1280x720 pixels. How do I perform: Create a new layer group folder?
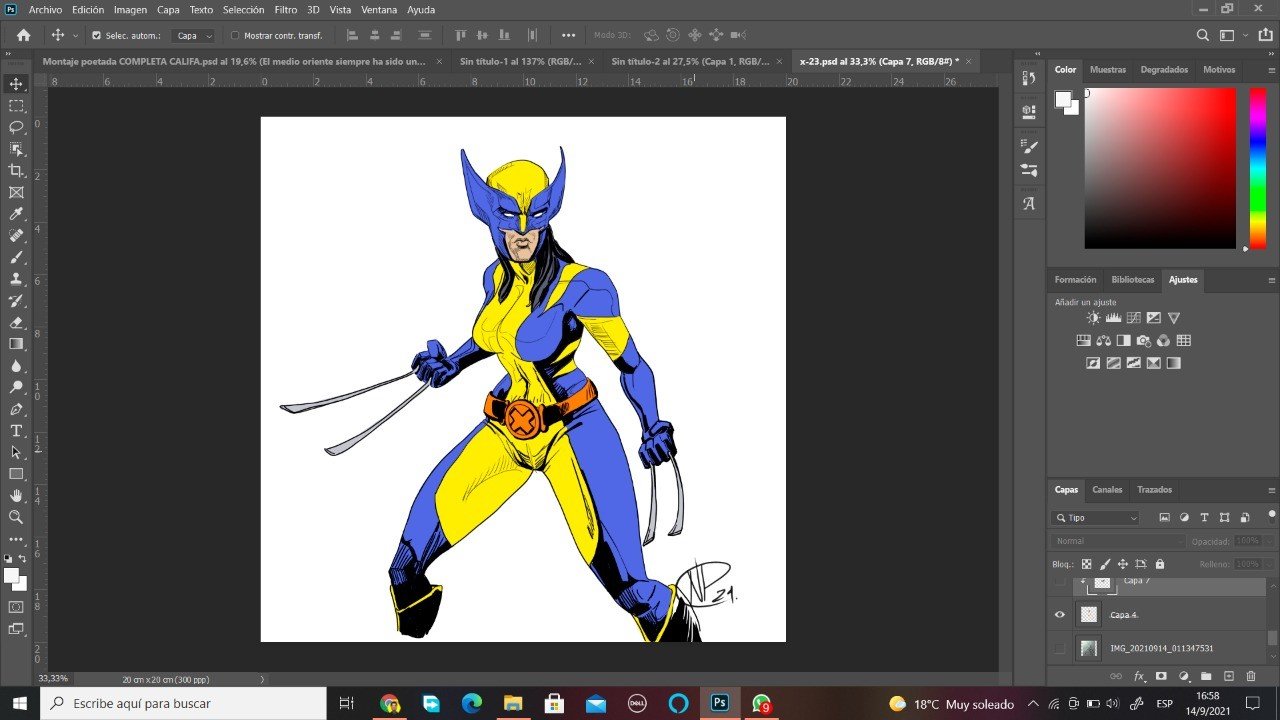coord(1206,677)
